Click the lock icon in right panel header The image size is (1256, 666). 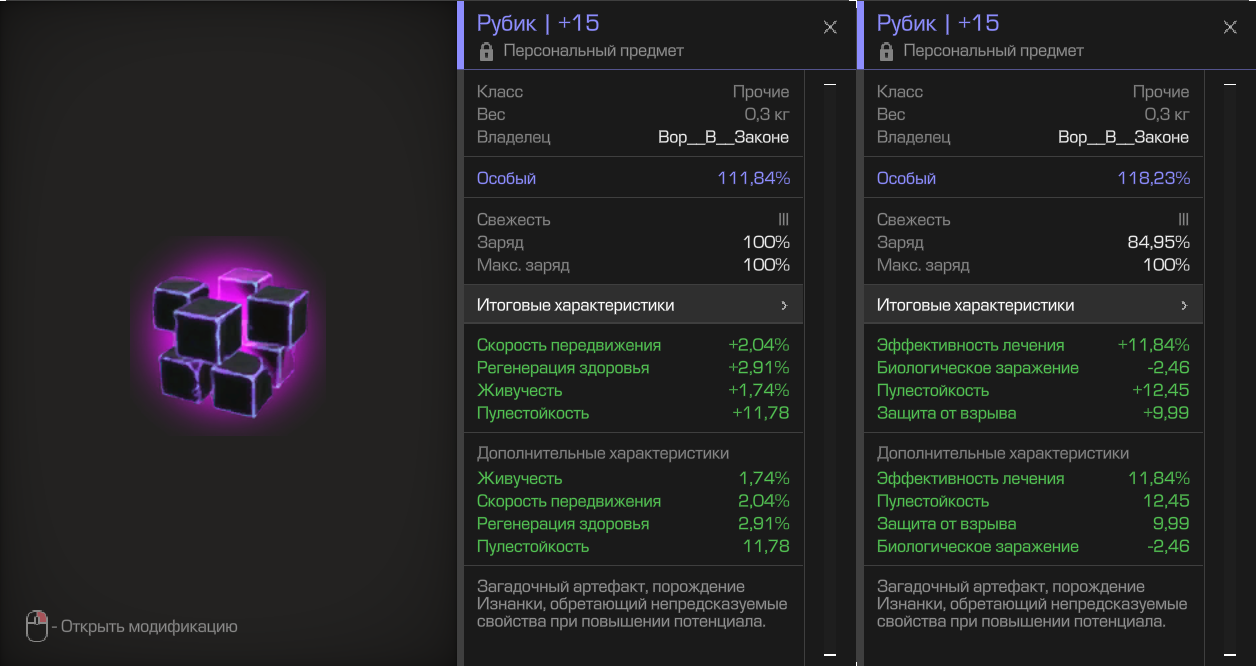click(x=886, y=51)
